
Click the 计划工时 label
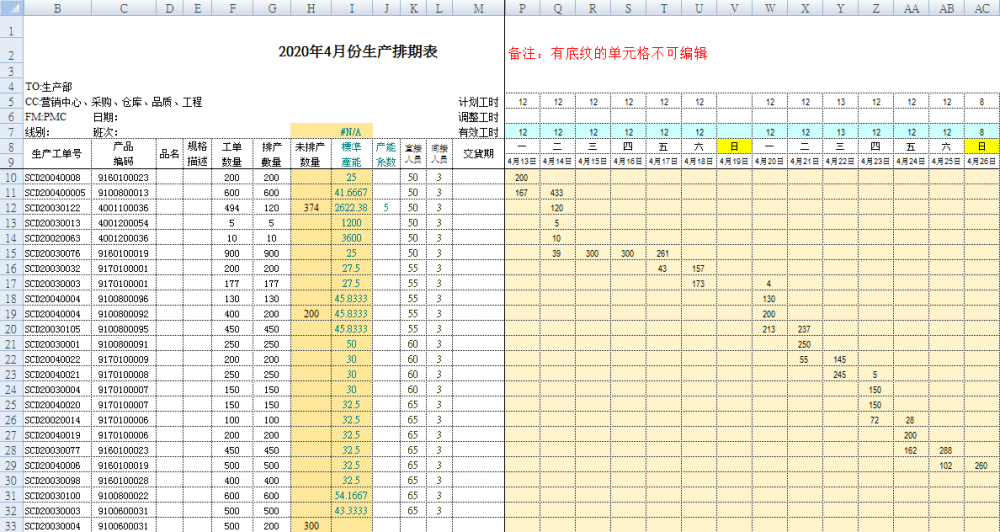click(x=478, y=102)
